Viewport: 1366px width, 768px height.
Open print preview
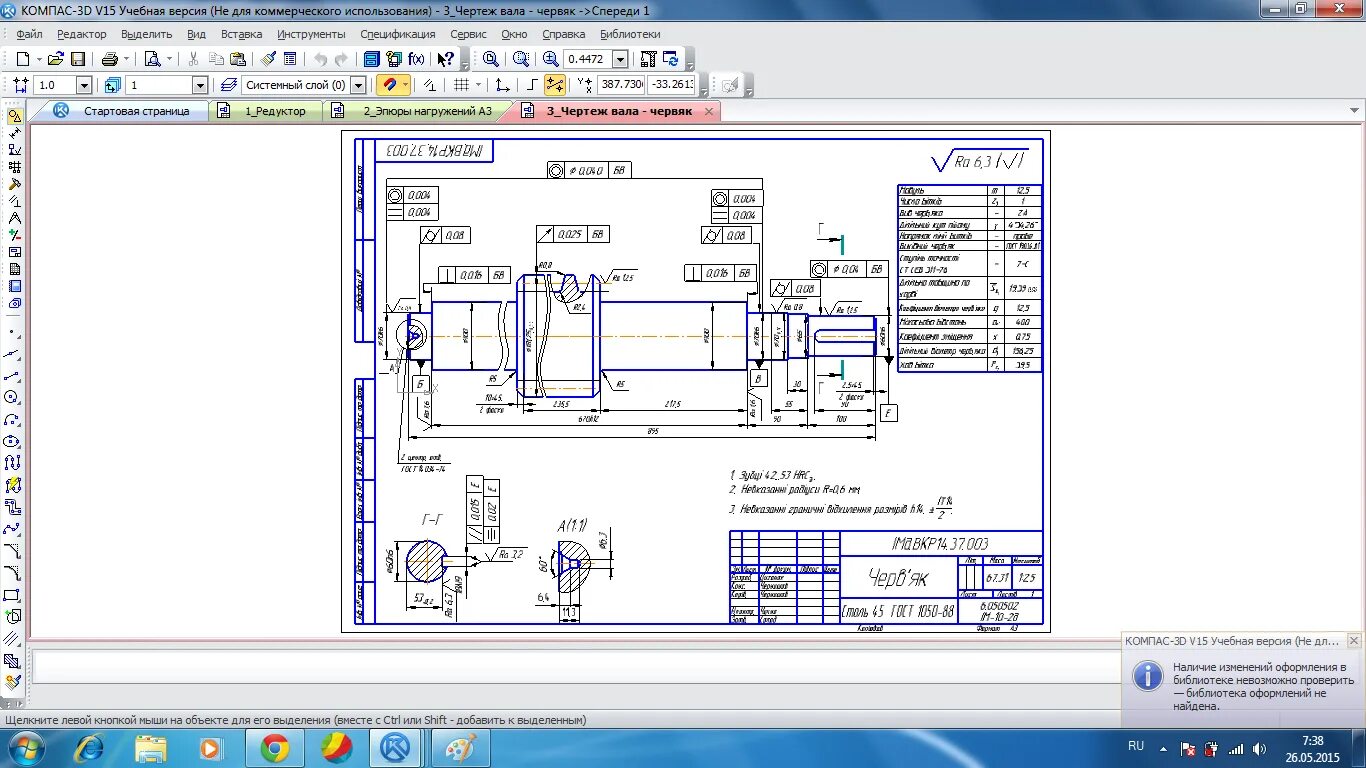point(152,59)
